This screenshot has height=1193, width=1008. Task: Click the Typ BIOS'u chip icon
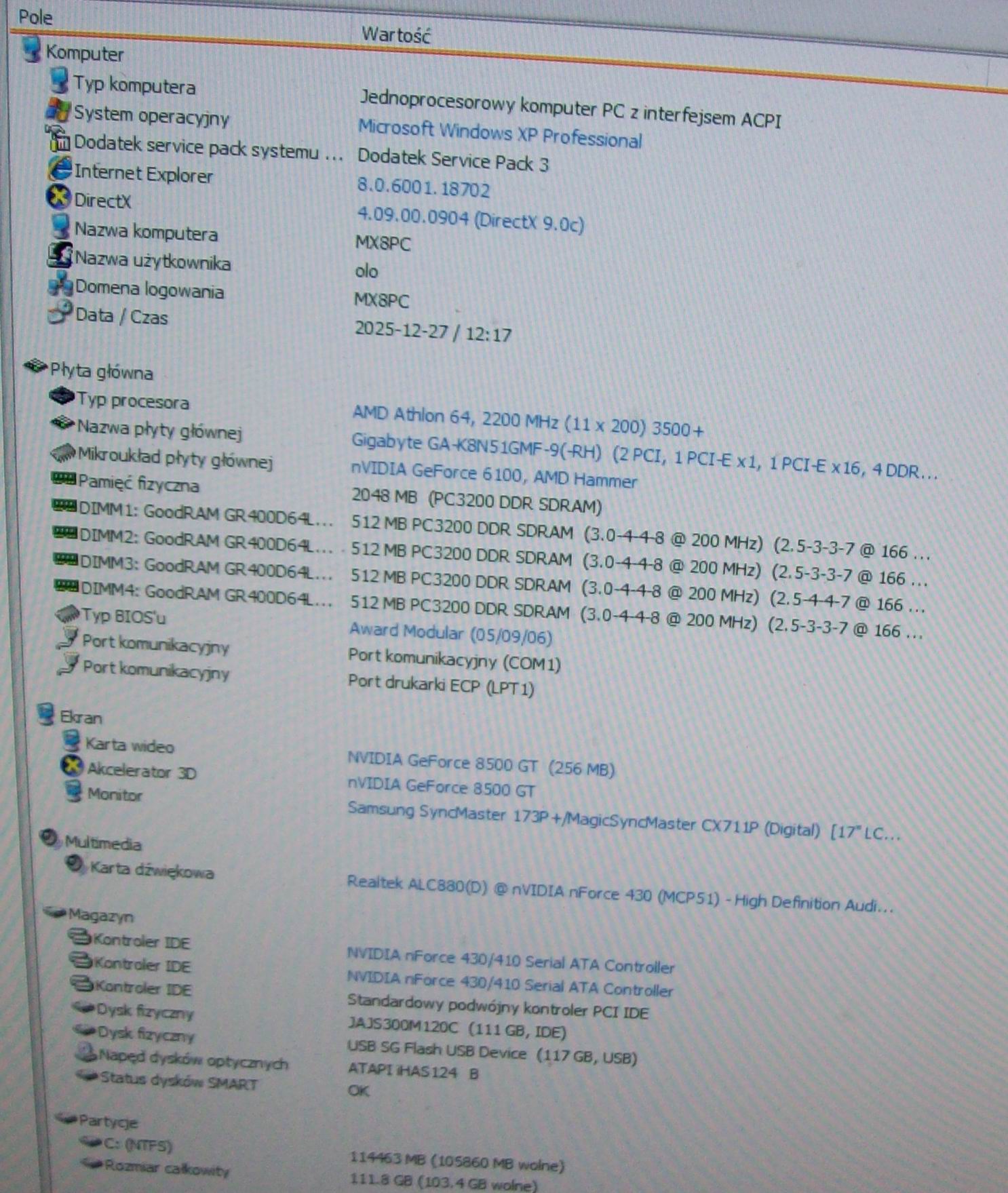pyautogui.click(x=67, y=614)
